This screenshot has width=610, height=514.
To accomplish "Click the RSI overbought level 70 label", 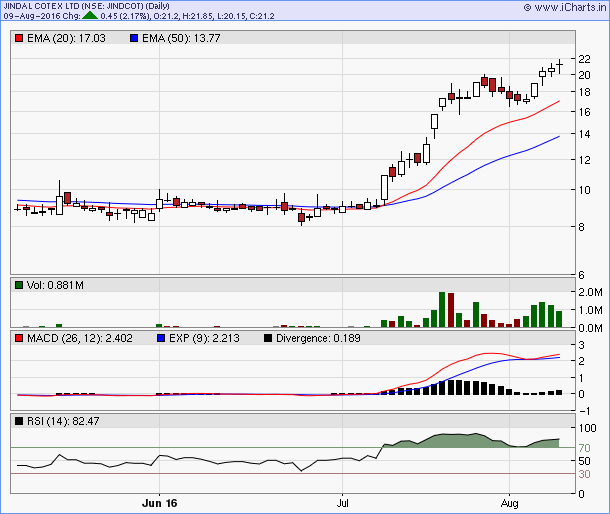I will point(584,448).
